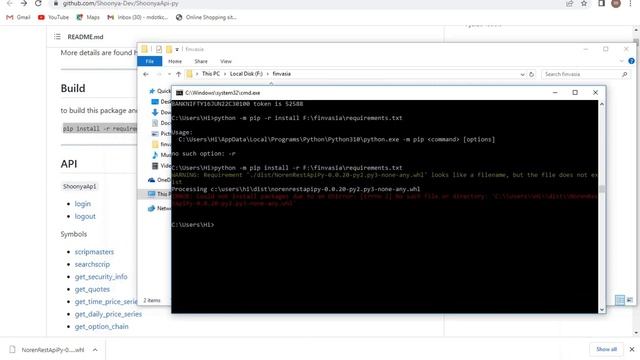Click Explorer back navigation arrow

point(146,74)
